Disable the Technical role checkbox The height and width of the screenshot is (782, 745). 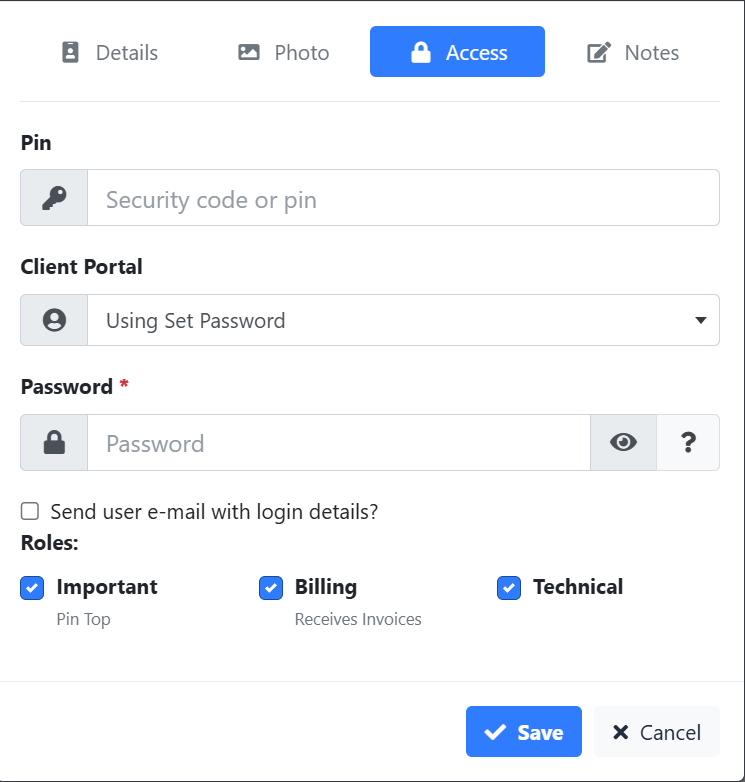509,588
